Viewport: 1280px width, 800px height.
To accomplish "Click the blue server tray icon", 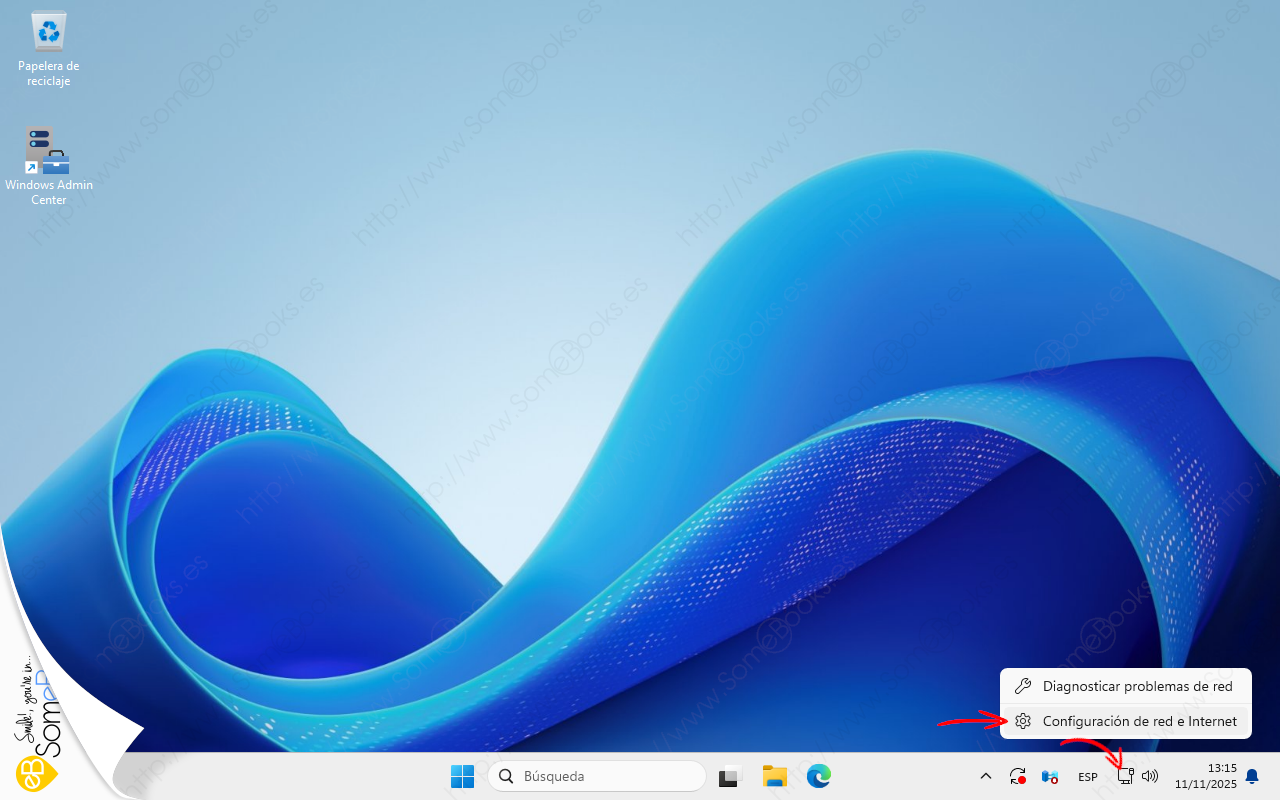I will point(1050,776).
